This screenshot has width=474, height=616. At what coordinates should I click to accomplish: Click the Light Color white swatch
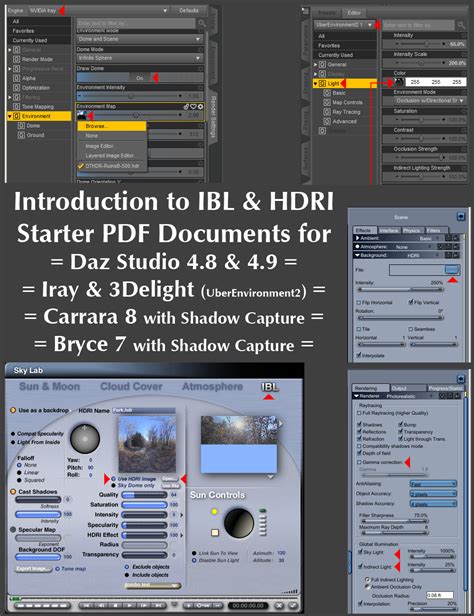click(x=436, y=82)
